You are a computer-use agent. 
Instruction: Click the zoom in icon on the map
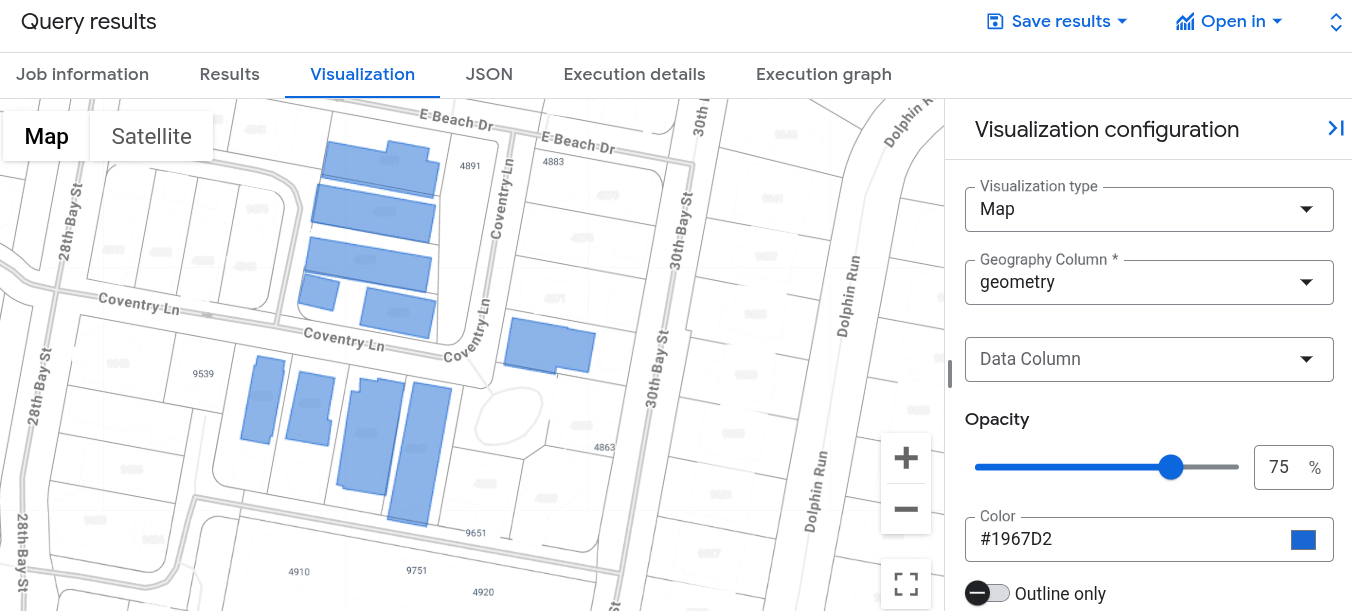905,457
